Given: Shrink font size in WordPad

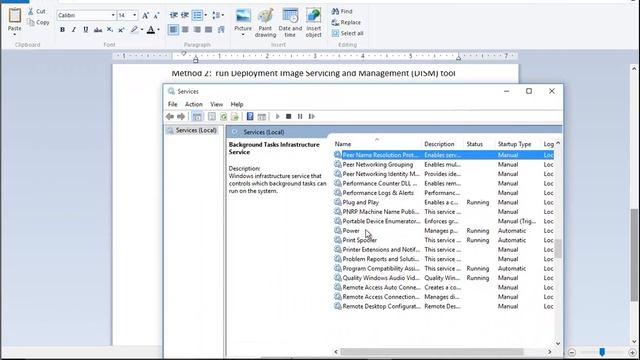Looking at the screenshot, I should click(x=156, y=16).
